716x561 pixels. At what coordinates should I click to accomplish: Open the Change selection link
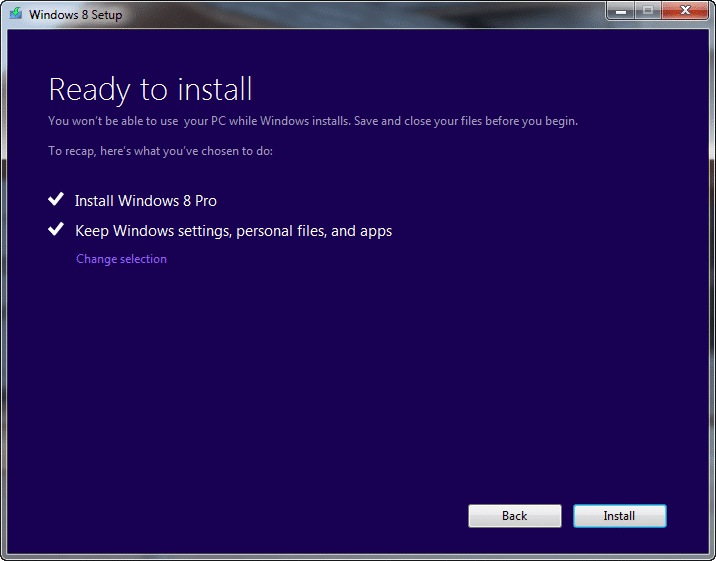coord(121,259)
